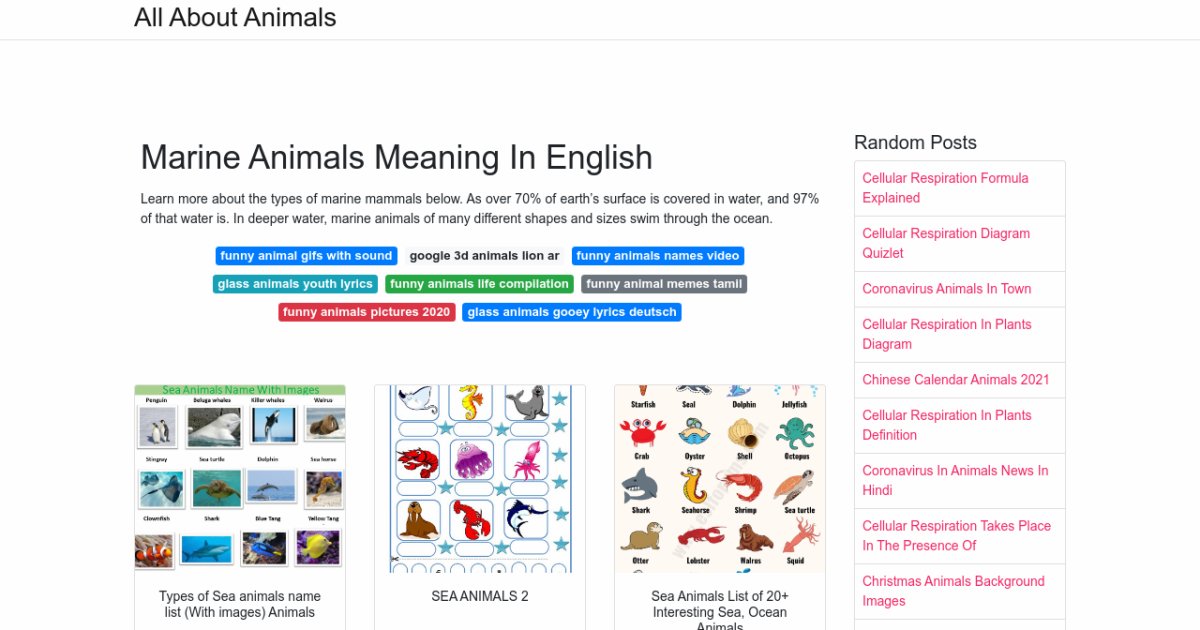The image size is (1200, 630).
Task: Open Cellular Respiration Formula Explained post
Action: click(945, 188)
